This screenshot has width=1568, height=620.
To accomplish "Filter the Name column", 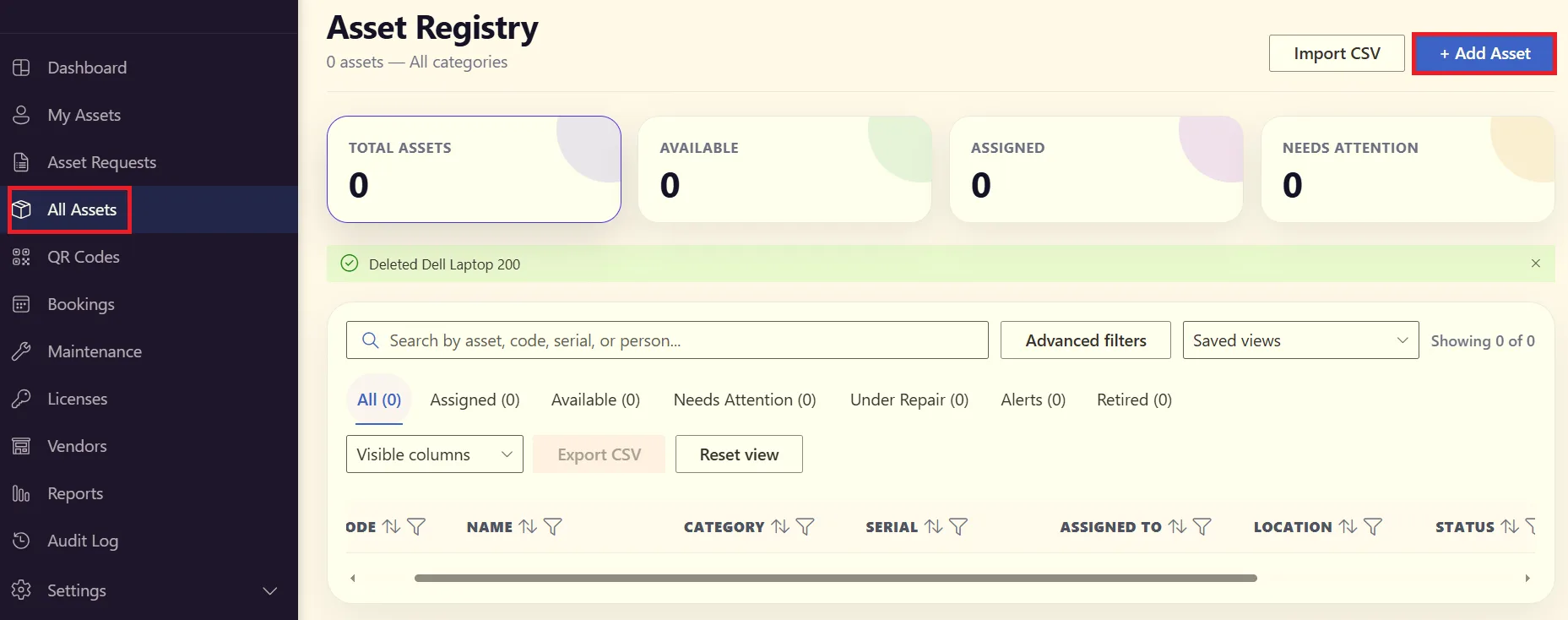I will pyautogui.click(x=553, y=527).
